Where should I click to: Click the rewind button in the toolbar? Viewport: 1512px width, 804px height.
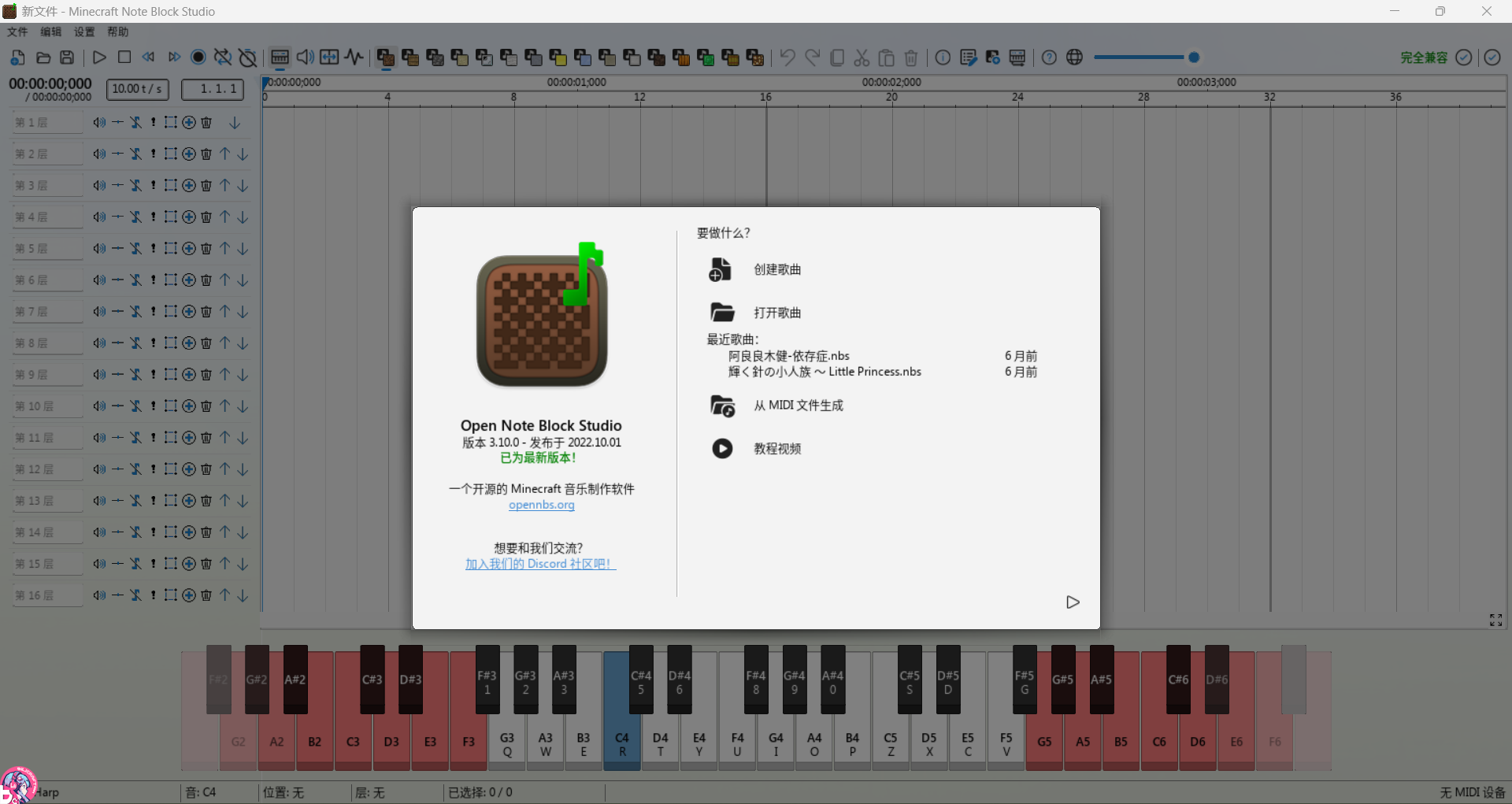pos(149,57)
